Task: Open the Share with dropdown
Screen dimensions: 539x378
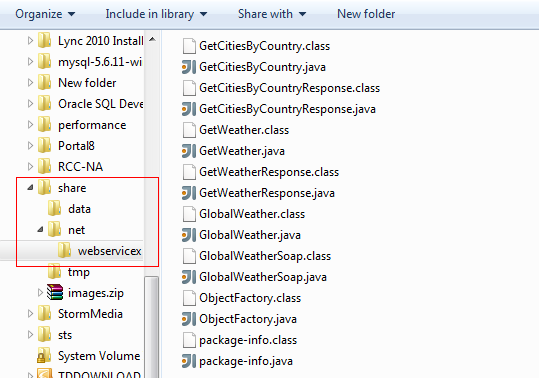Action: 272,14
